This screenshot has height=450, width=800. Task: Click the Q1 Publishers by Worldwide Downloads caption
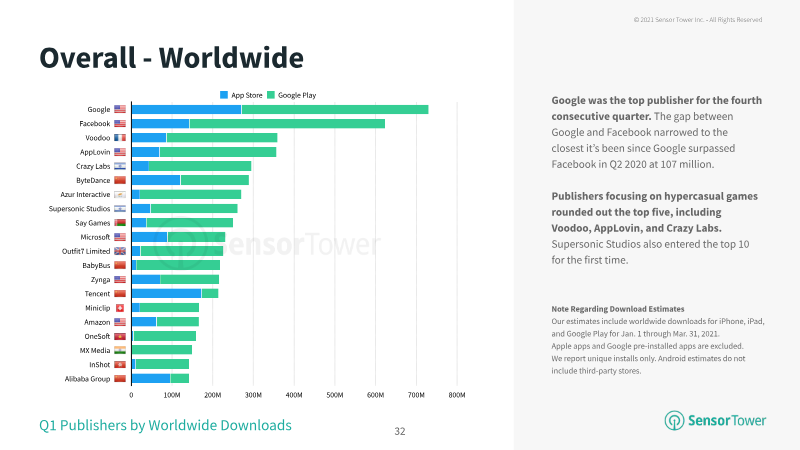coord(165,425)
